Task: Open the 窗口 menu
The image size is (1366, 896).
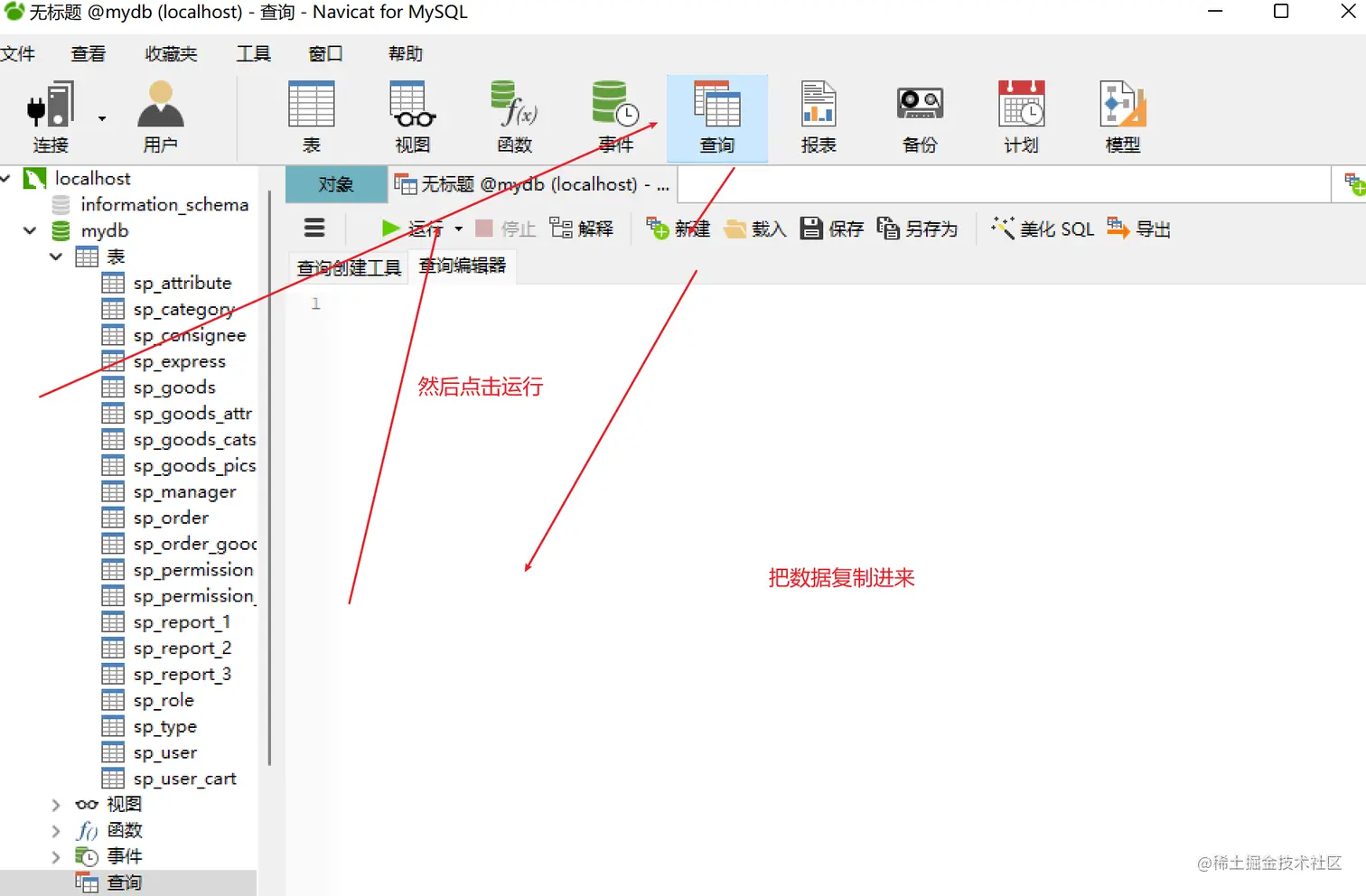Action: pos(326,54)
